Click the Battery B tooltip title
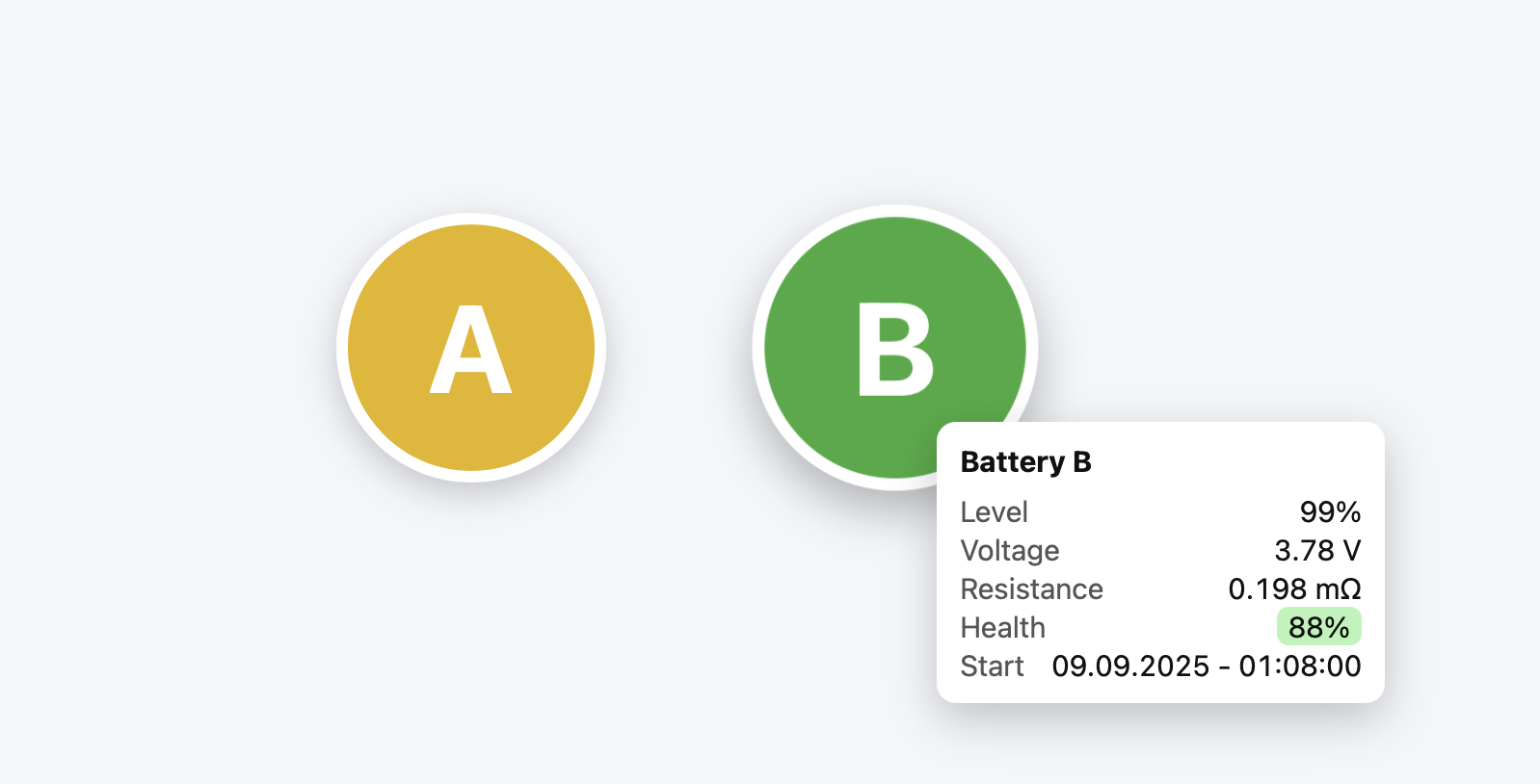This screenshot has width=1540, height=784. click(1025, 462)
